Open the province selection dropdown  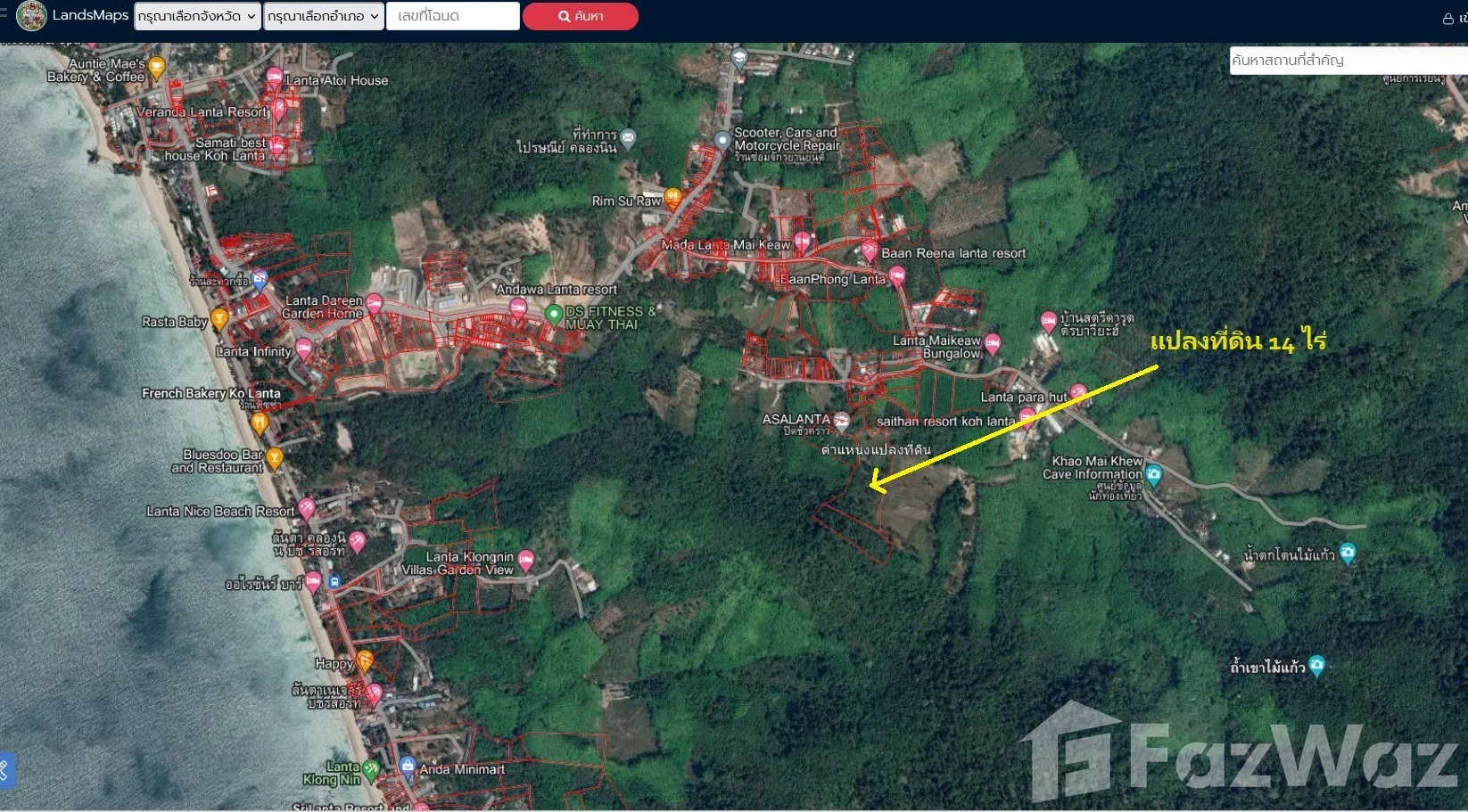click(x=197, y=16)
